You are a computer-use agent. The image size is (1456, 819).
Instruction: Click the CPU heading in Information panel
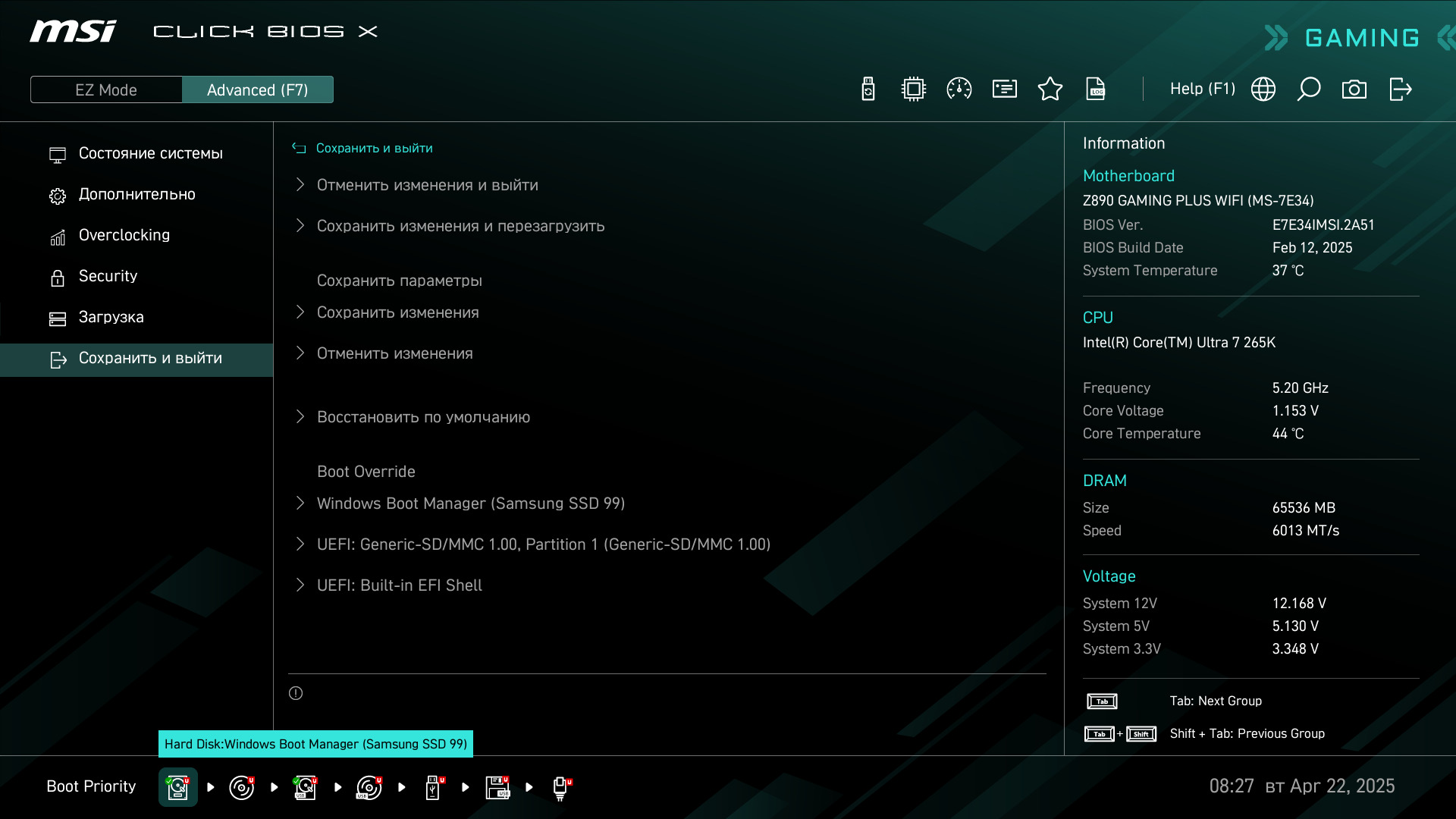[1098, 318]
